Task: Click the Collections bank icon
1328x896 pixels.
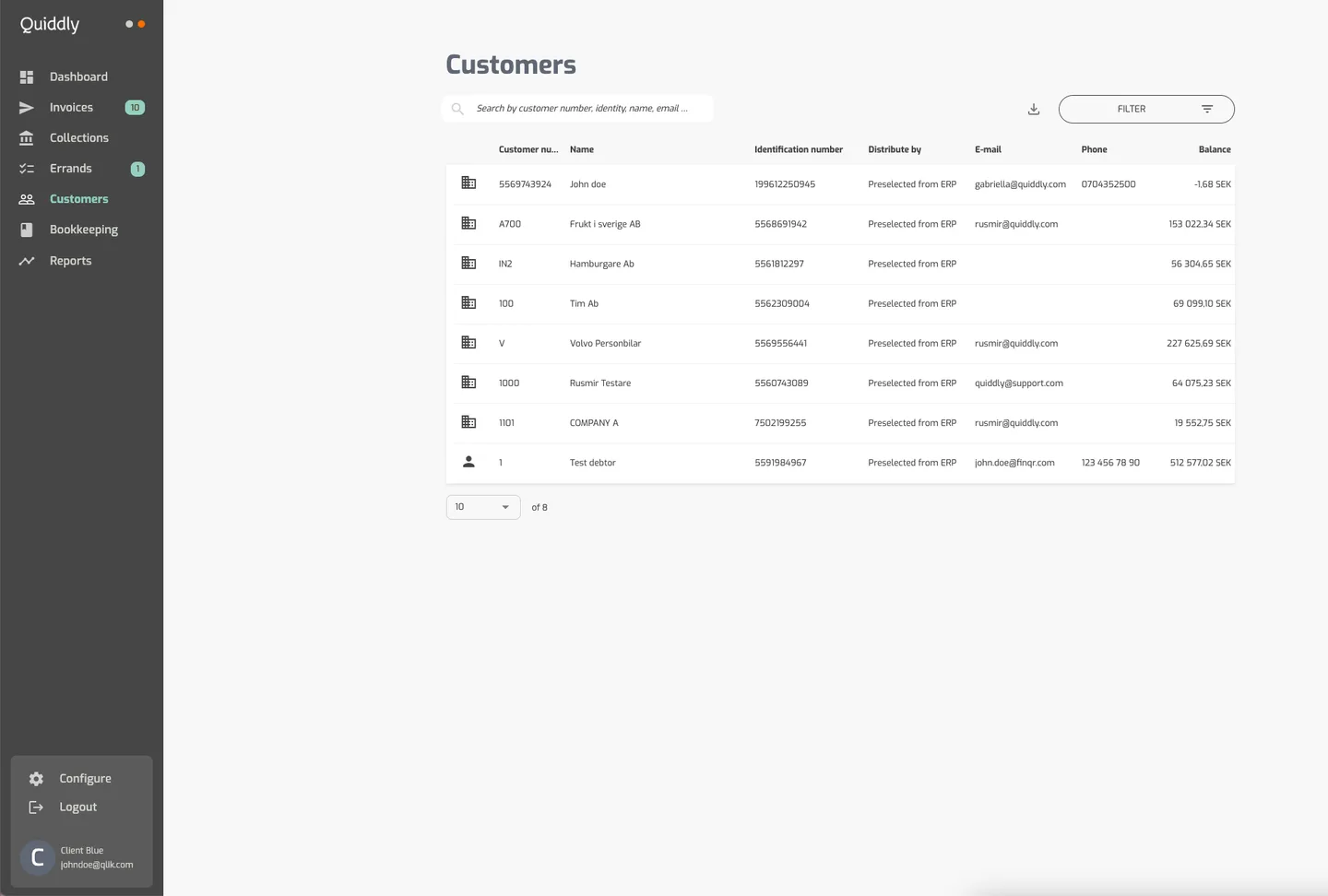Action: coord(27,138)
